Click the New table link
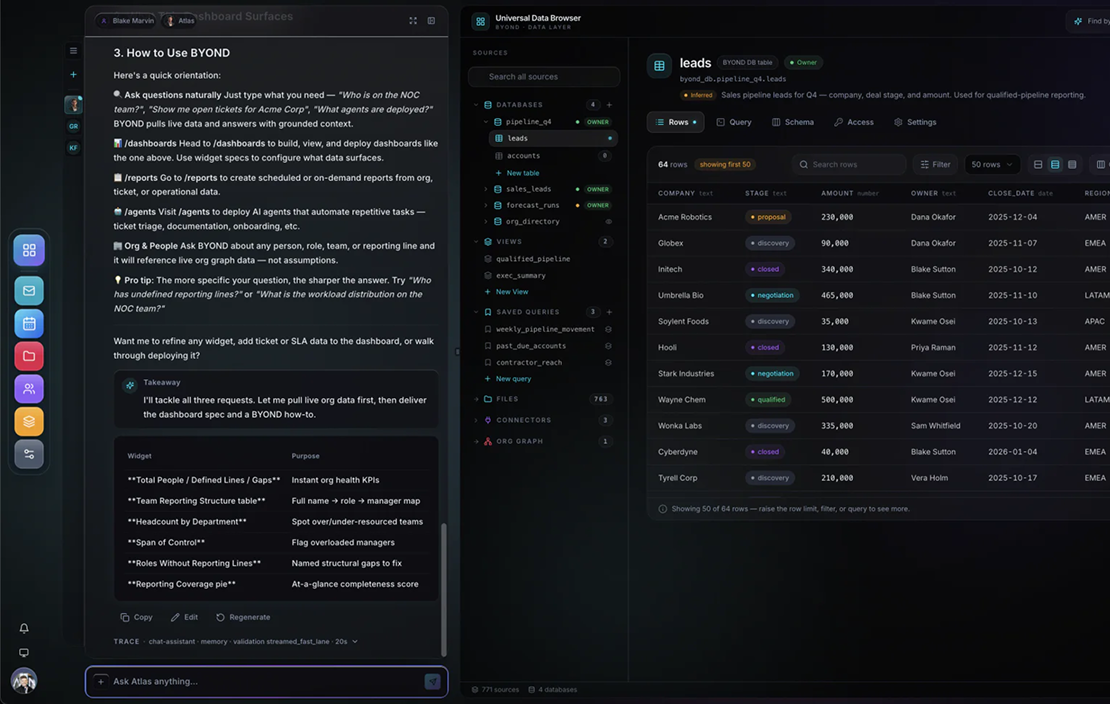This screenshot has height=704, width=1110. coord(517,173)
